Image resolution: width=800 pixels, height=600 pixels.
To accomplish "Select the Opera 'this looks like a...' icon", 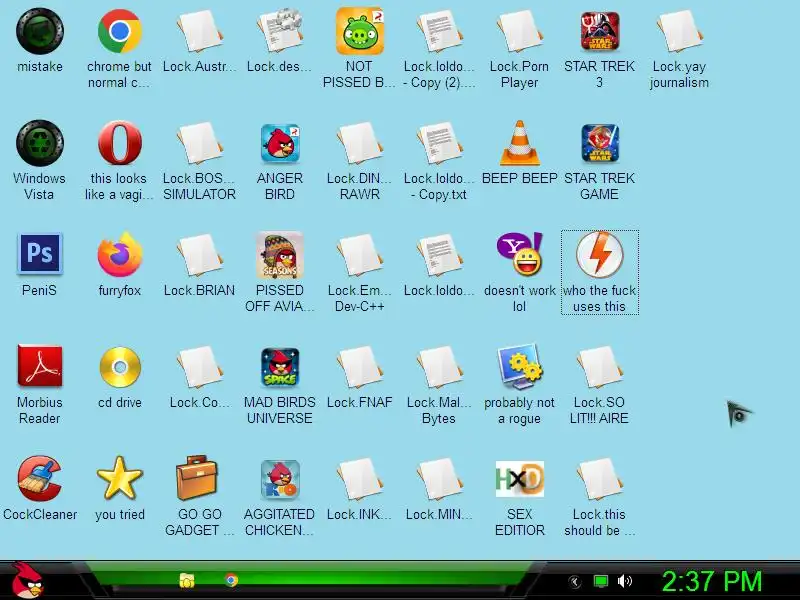I will tap(119, 143).
